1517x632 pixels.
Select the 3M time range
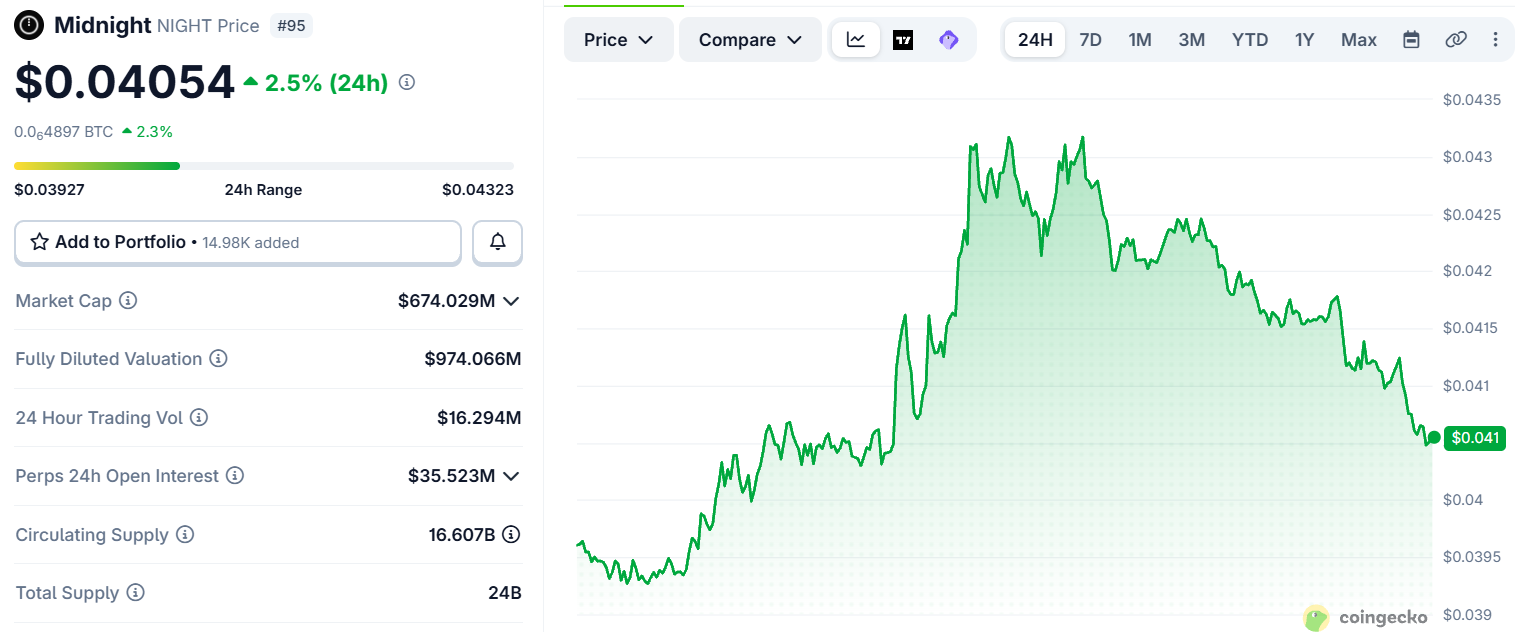click(1191, 40)
